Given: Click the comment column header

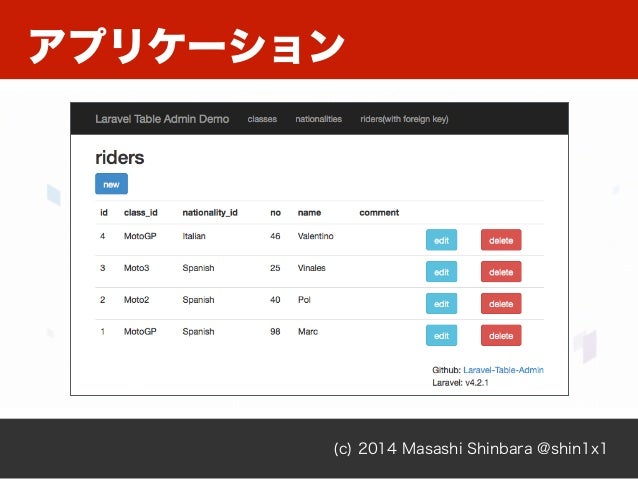Looking at the screenshot, I should click(x=379, y=213).
